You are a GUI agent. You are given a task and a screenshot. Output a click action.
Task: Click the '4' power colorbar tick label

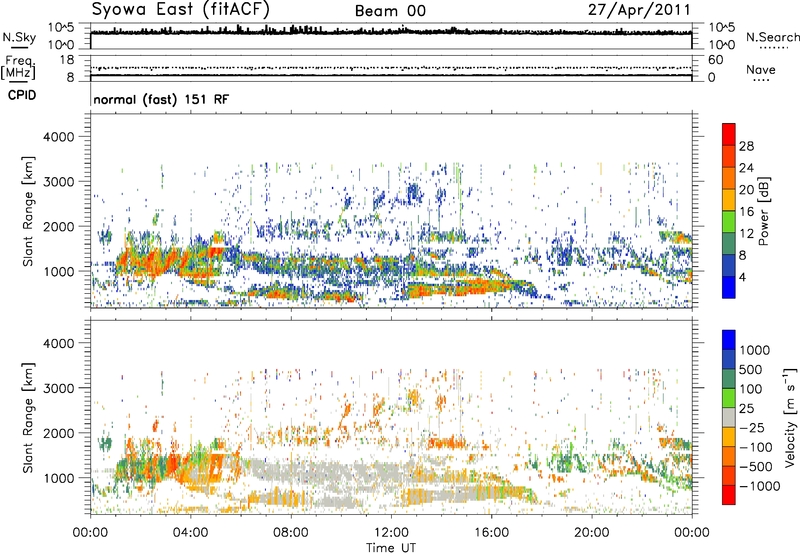tap(743, 277)
